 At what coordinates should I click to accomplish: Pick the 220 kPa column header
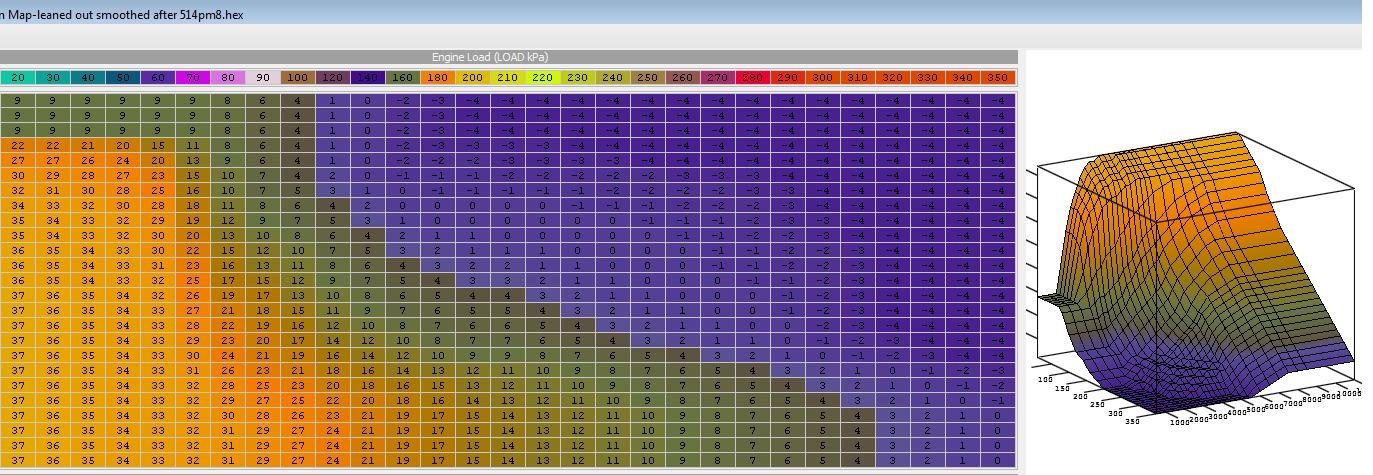tap(542, 77)
